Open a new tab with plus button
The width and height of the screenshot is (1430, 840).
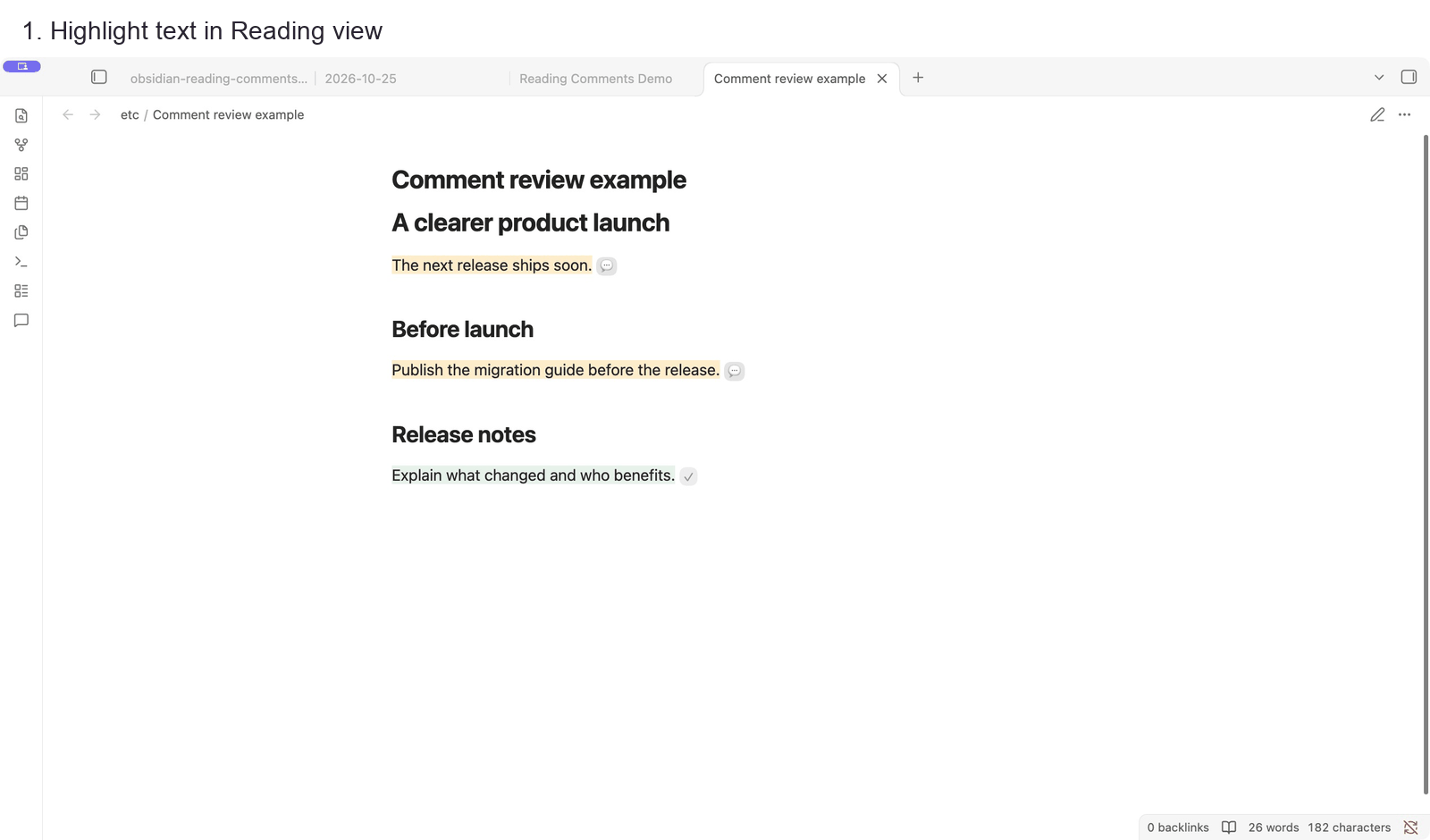pos(918,78)
